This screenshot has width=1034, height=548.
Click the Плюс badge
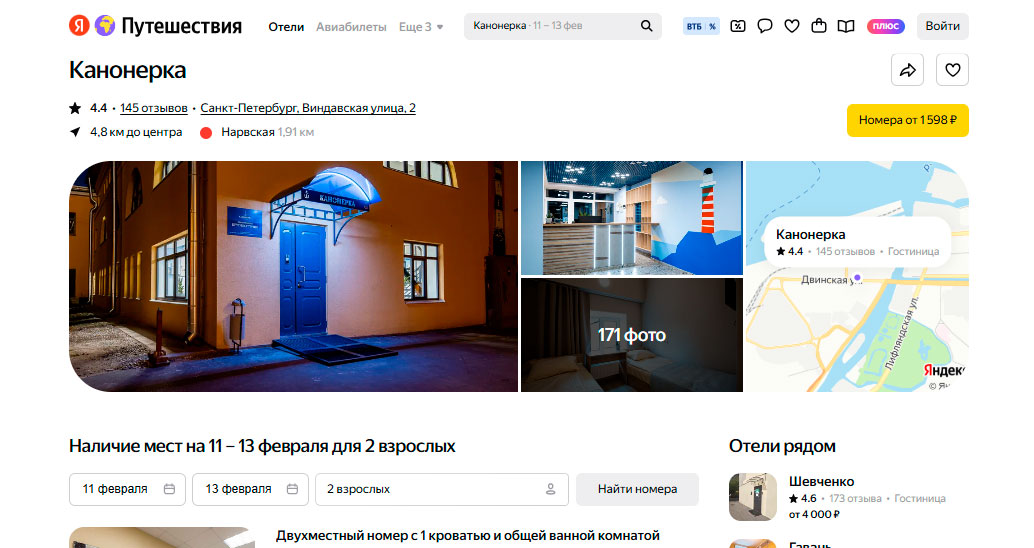[x=886, y=26]
